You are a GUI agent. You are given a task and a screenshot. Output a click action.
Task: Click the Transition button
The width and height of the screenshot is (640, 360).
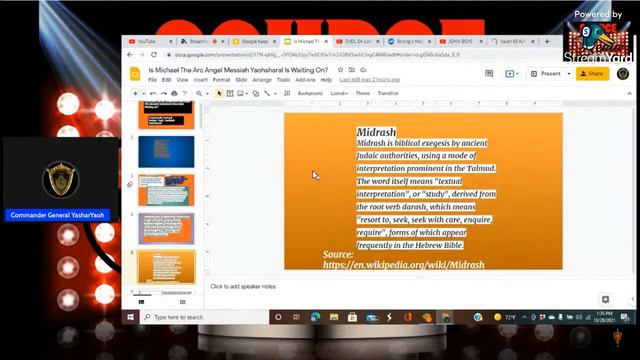click(x=388, y=93)
